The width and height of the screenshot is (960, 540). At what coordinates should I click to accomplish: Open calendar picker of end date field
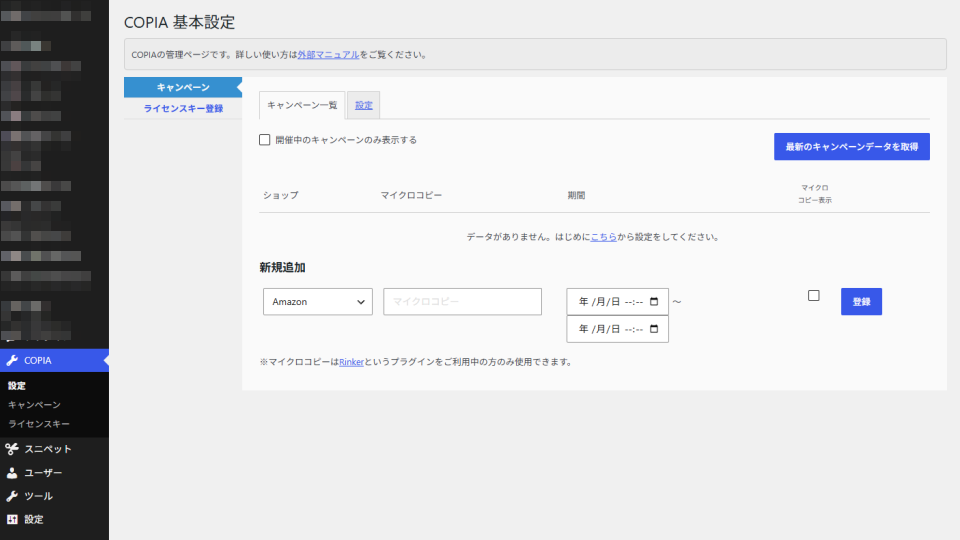tap(654, 329)
